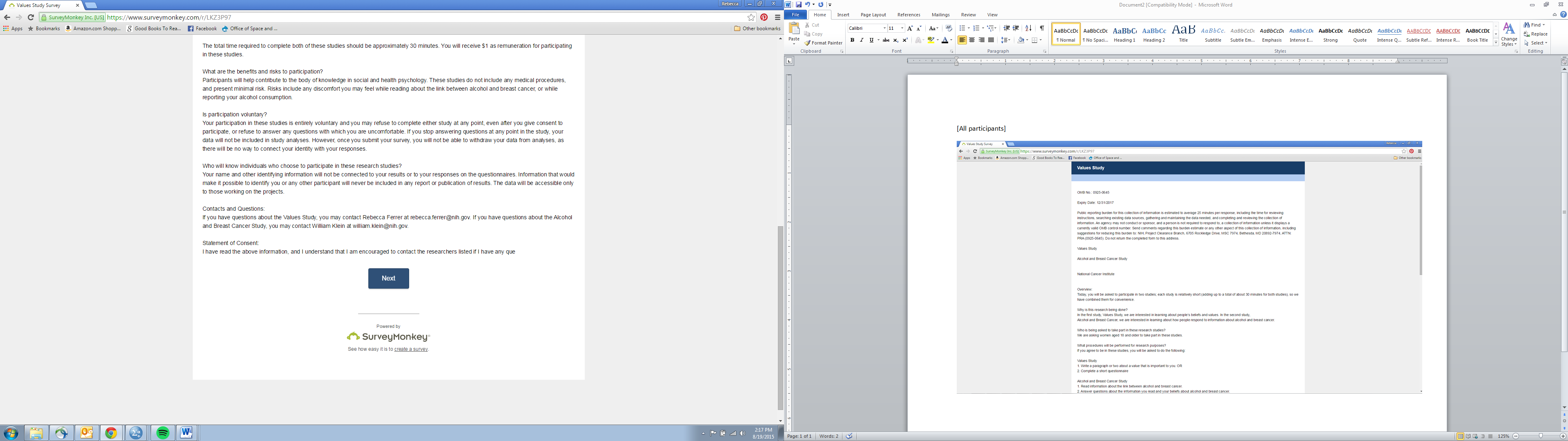Toggle Italic formatting

[861, 40]
